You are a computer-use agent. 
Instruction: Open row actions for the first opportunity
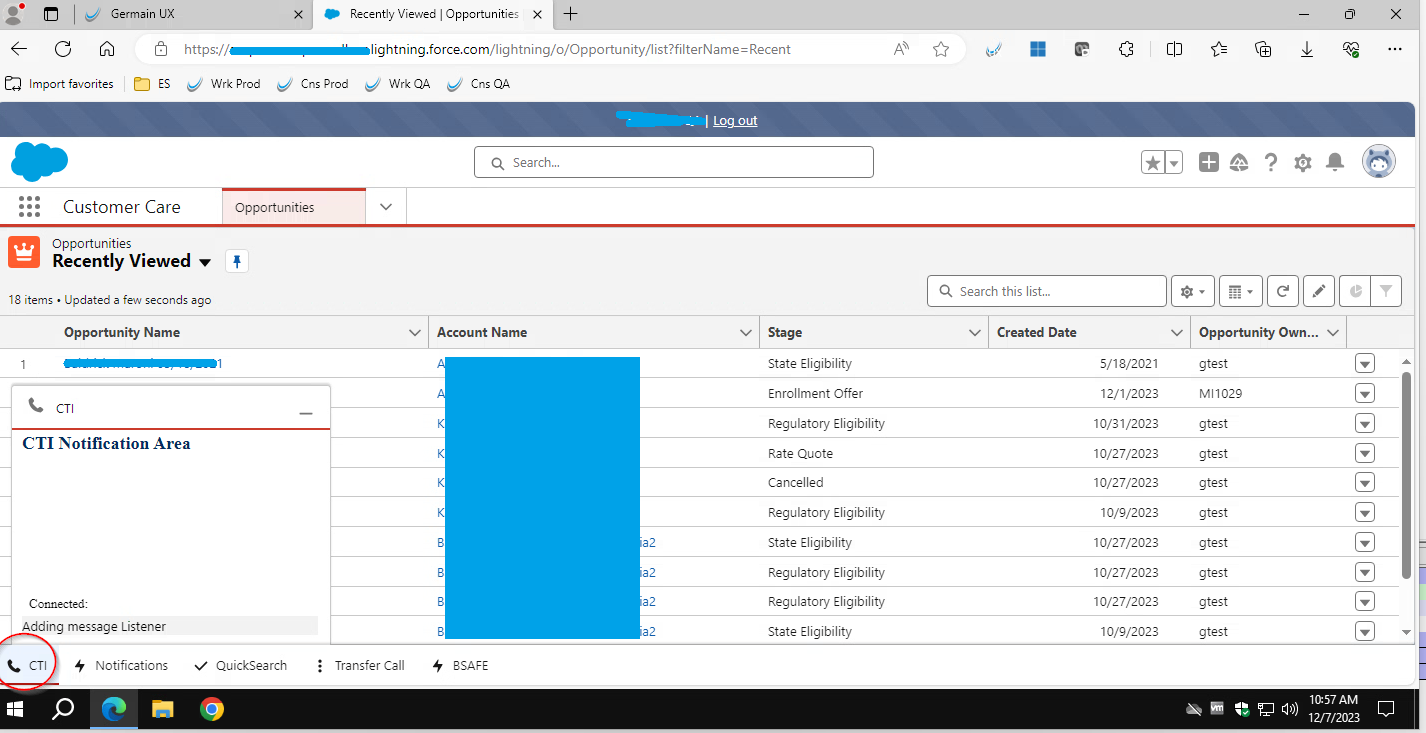[1364, 363]
